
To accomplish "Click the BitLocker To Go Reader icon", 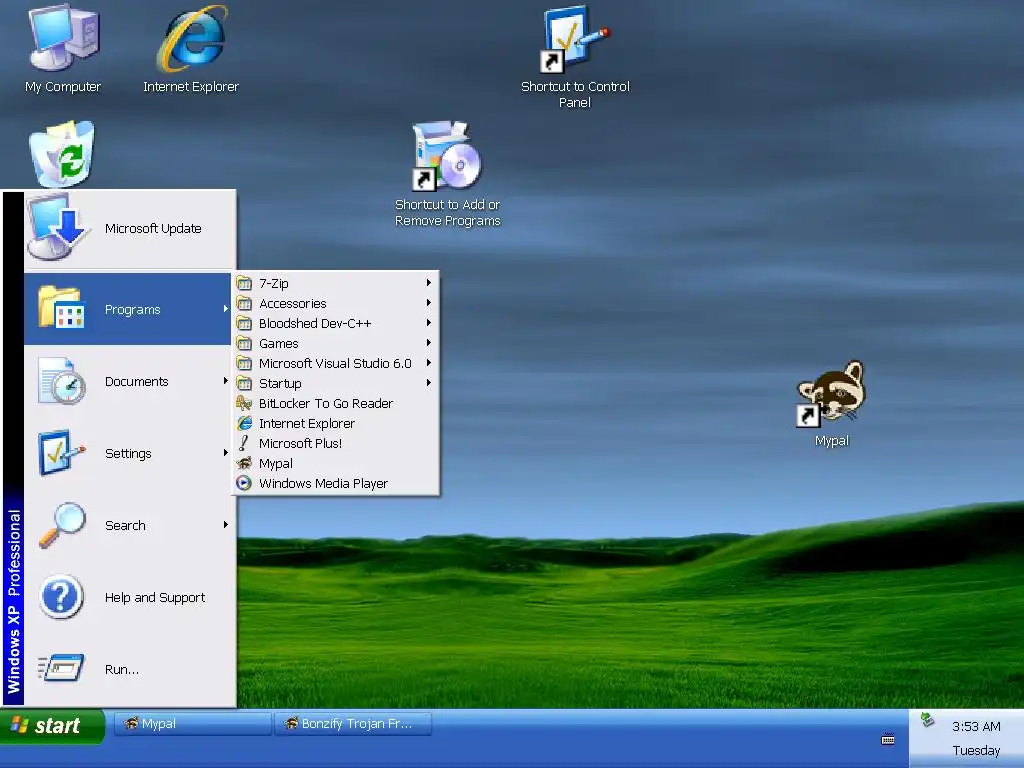I will coord(244,403).
